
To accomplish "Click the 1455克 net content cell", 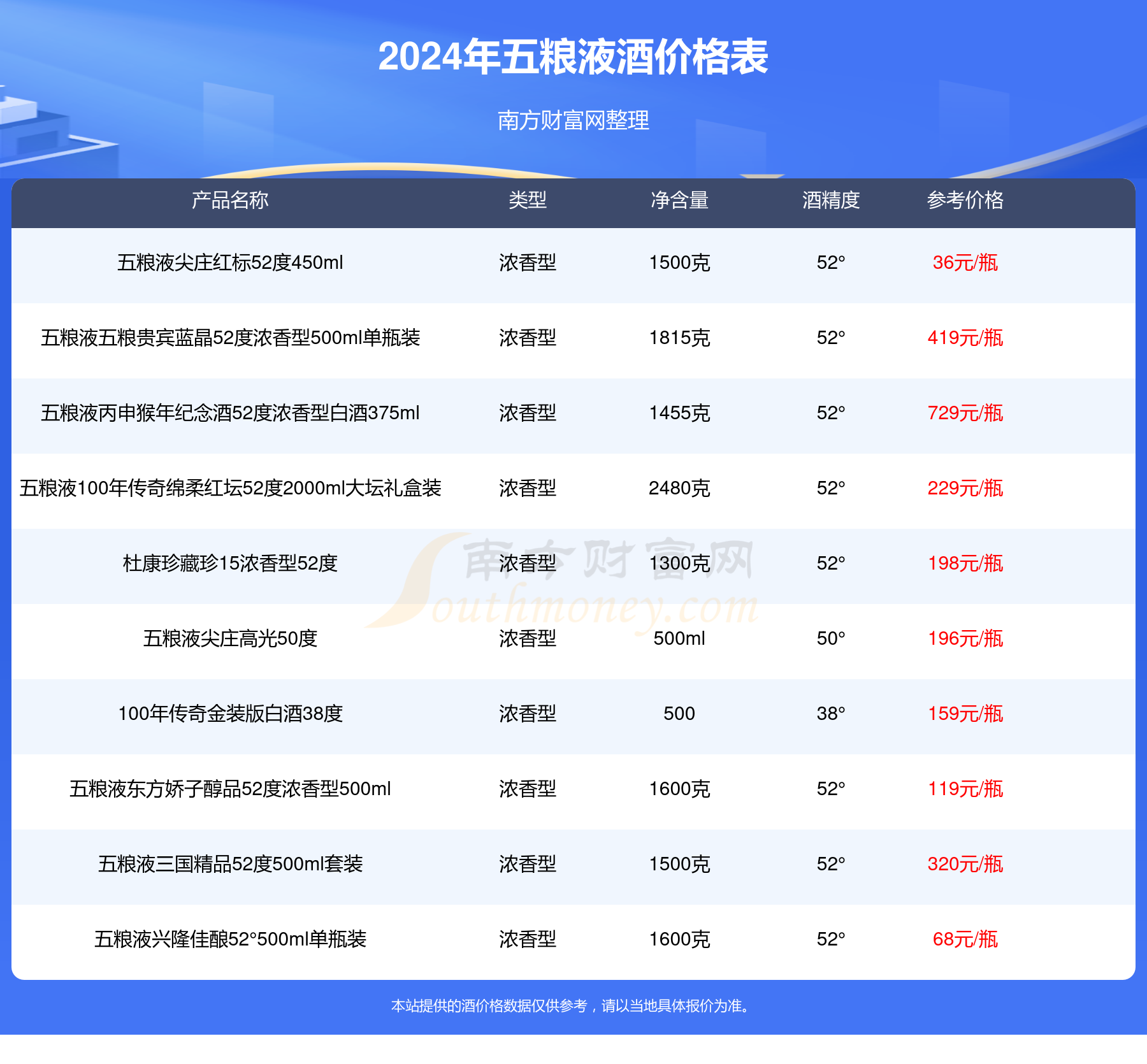I will (x=679, y=413).
